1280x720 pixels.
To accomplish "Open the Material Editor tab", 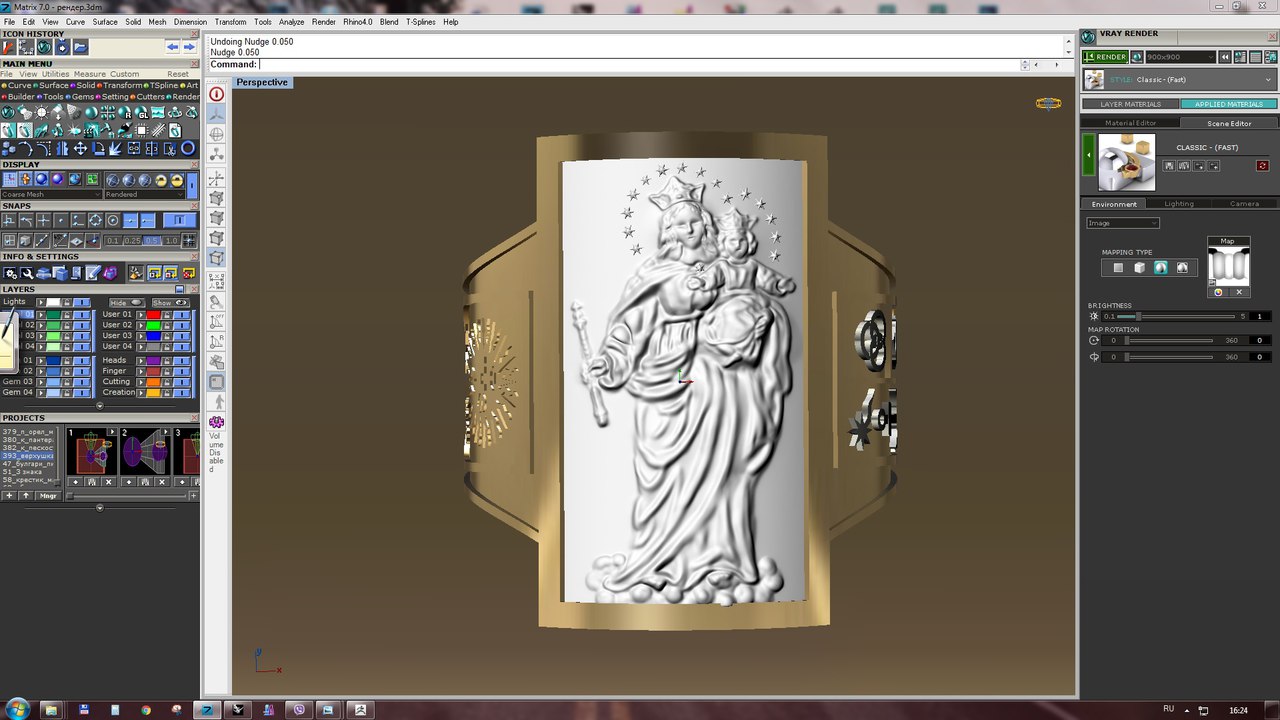I will pos(1130,123).
